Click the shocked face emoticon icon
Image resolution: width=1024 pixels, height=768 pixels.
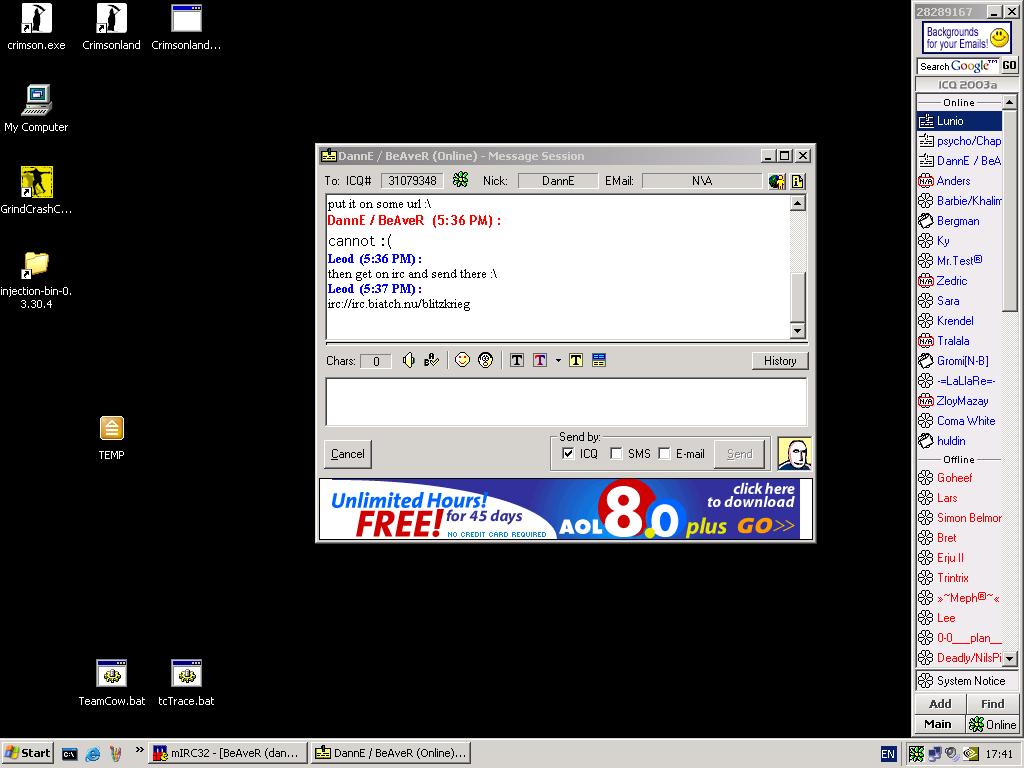pyautogui.click(x=485, y=360)
